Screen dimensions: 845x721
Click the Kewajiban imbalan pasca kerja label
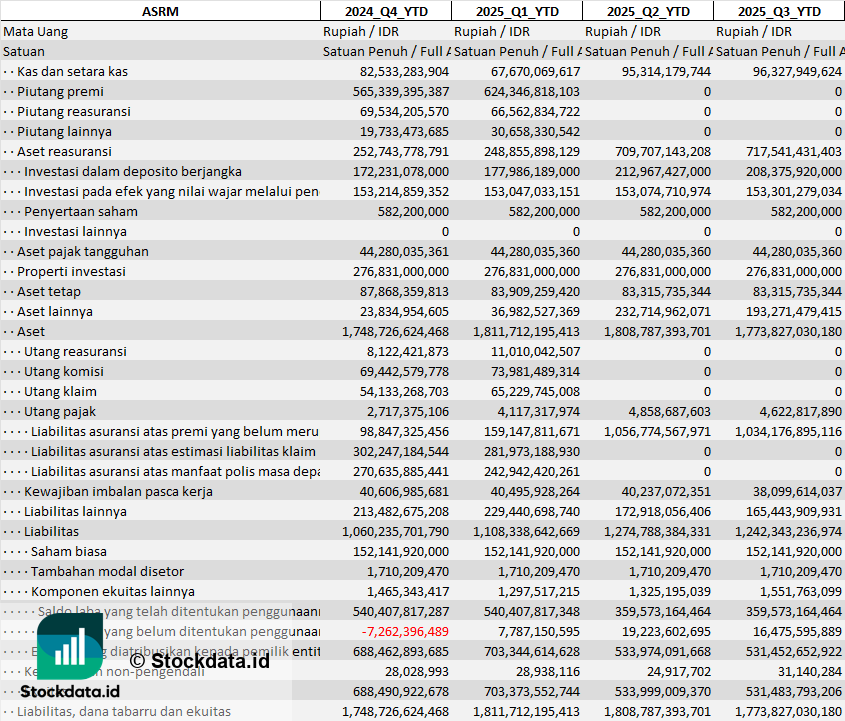[118, 491]
